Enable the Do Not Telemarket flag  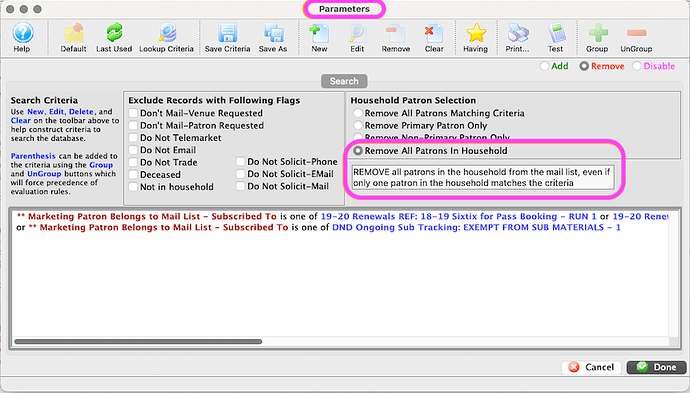point(133,138)
